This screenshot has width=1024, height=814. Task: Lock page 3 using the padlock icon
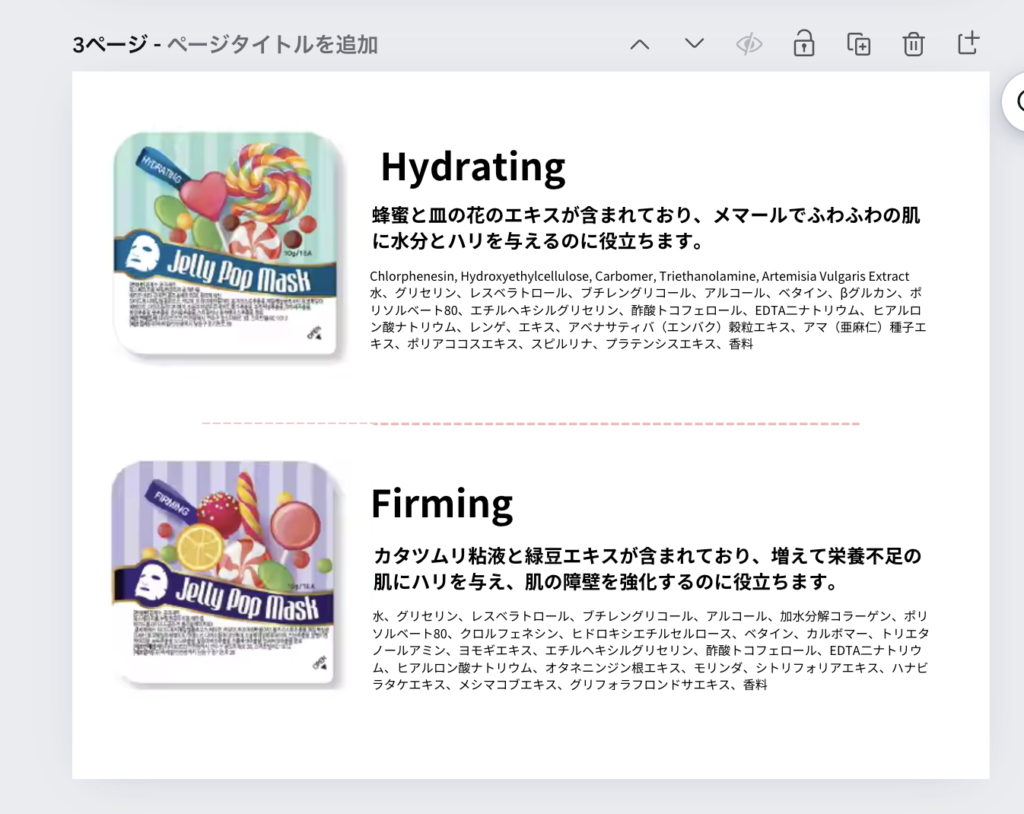(803, 44)
